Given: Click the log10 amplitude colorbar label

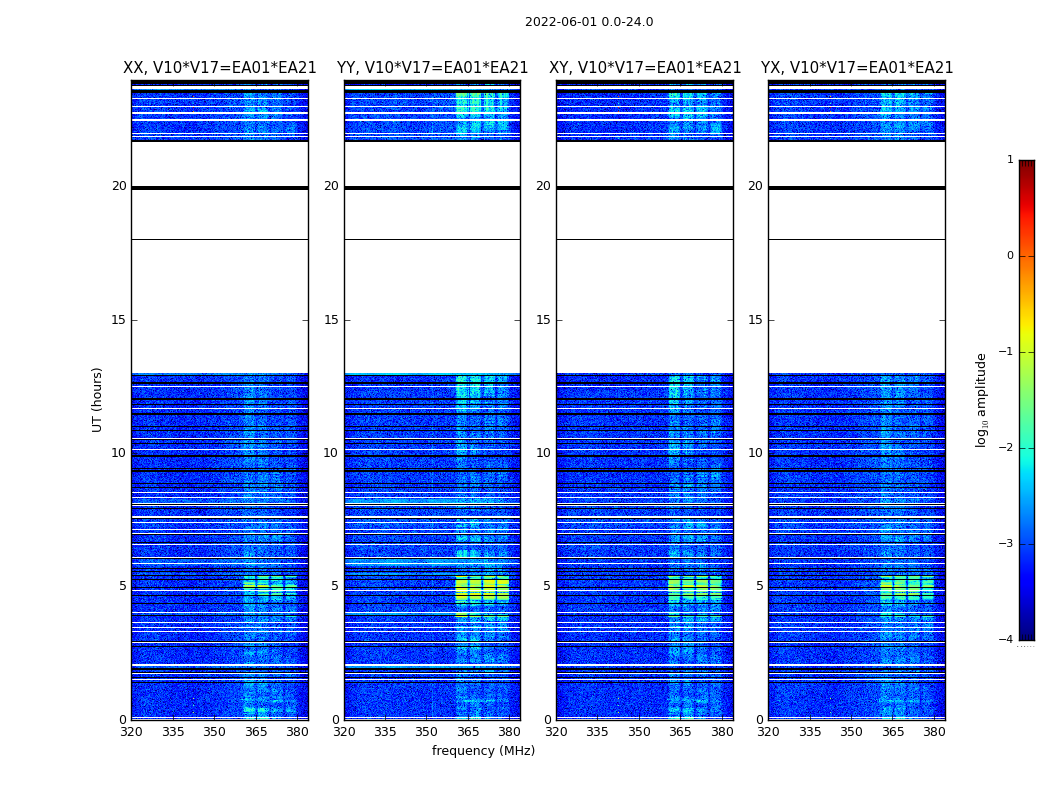Looking at the screenshot, I should pos(981,400).
